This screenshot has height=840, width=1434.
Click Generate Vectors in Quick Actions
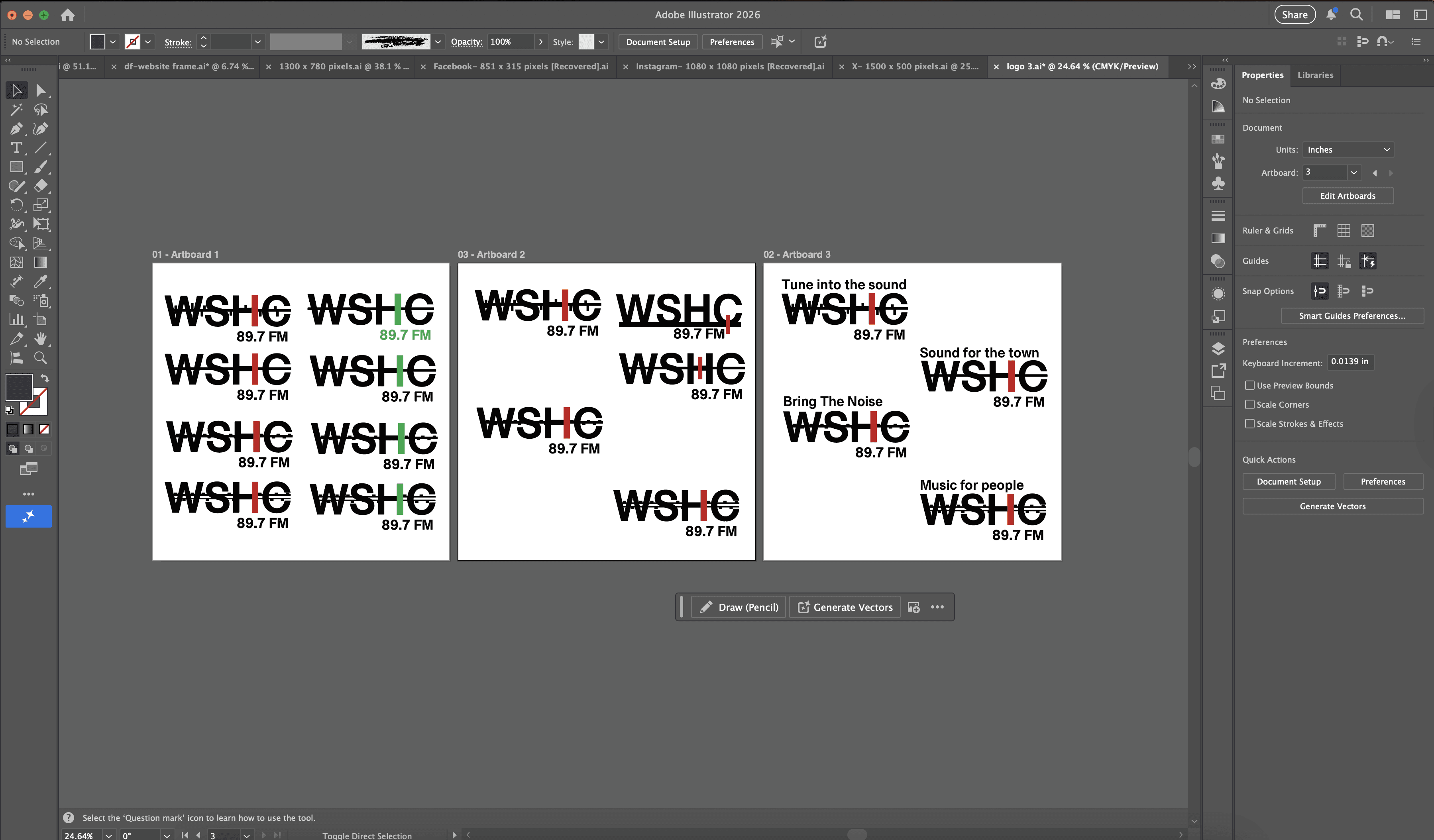[1332, 506]
